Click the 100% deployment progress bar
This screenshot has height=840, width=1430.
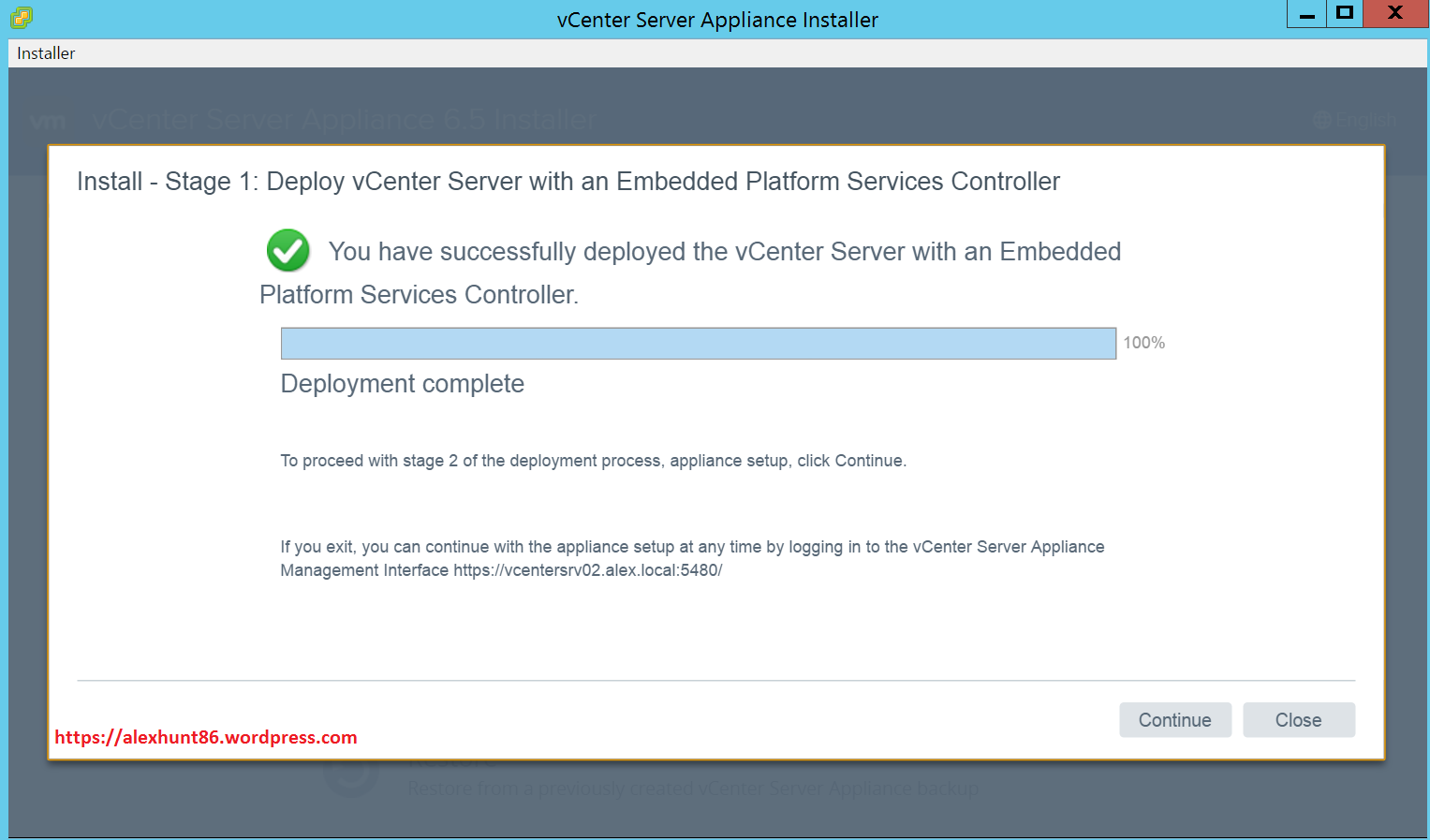(698, 343)
